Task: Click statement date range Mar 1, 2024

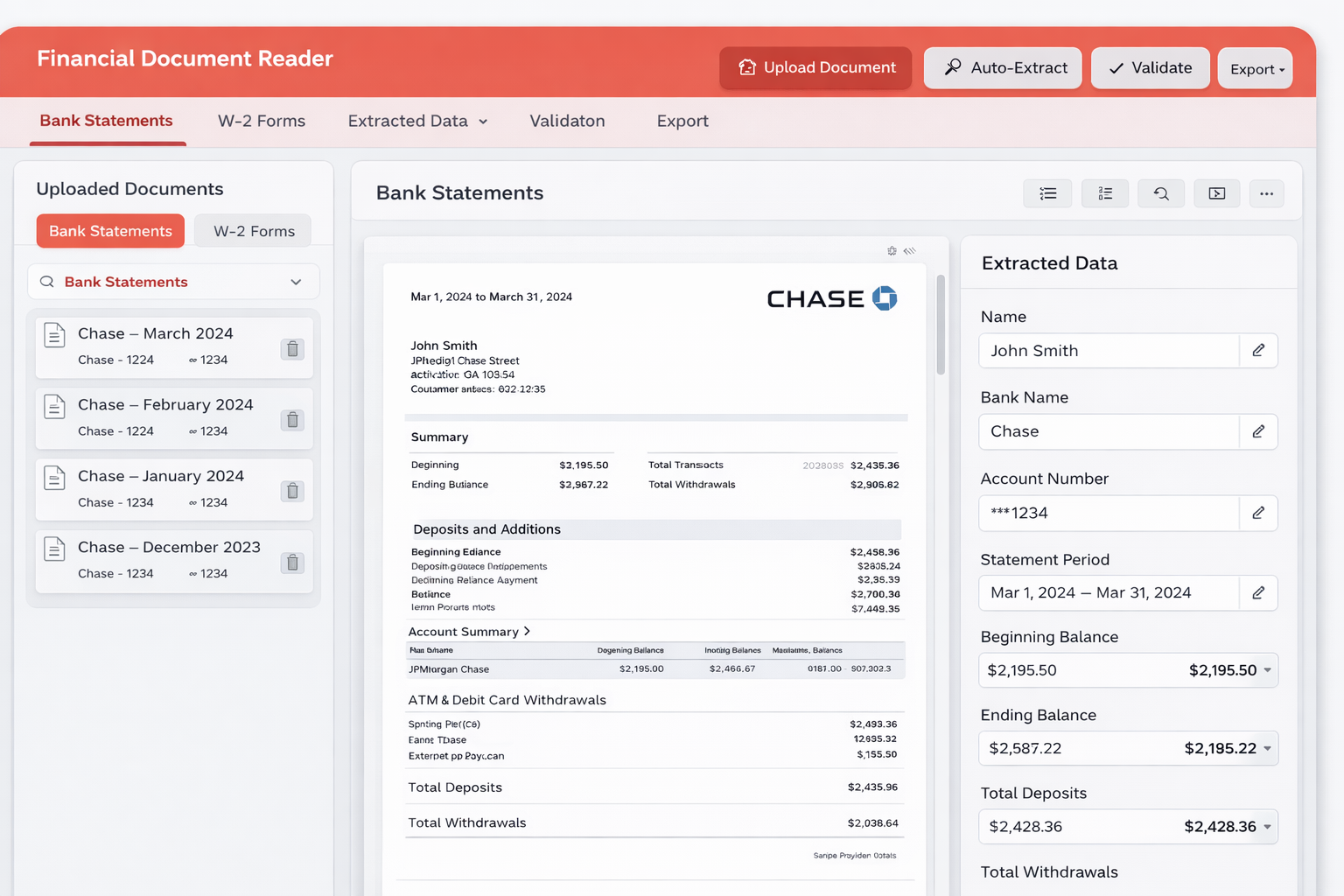Action: 491,297
